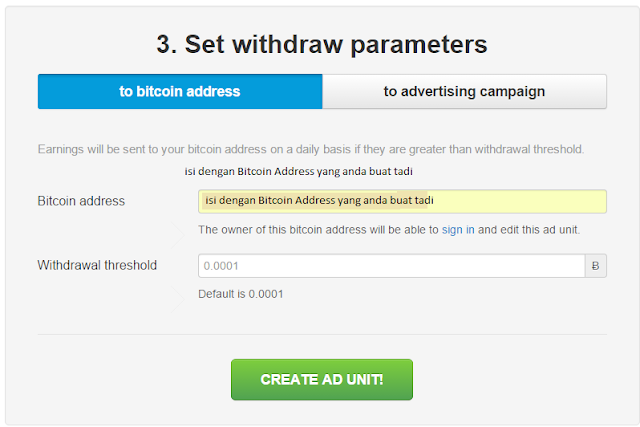Switch to the "to advertising campaign" tab
Viewport: 640px width, 427px height.
click(464, 91)
